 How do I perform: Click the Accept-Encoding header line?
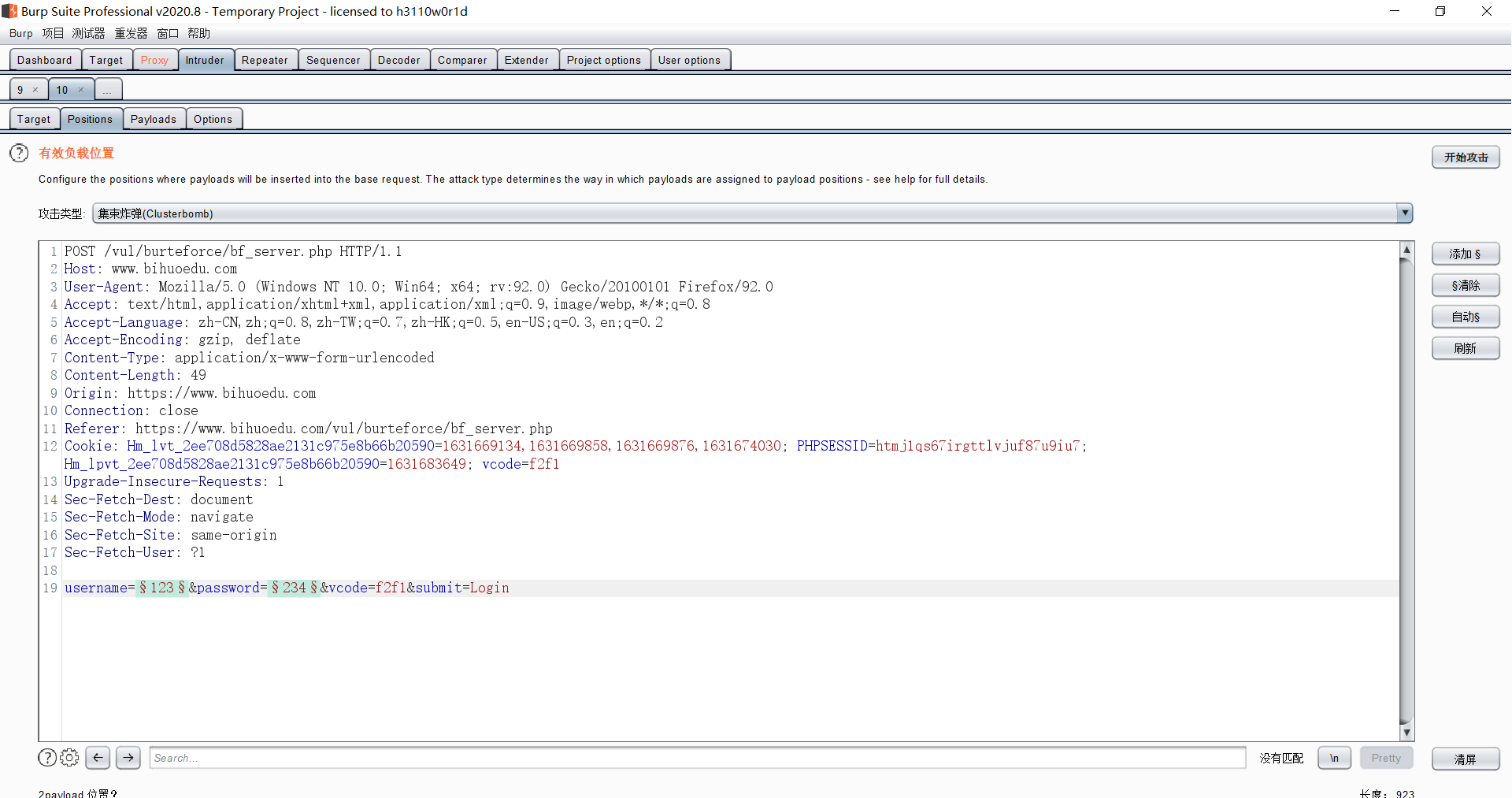(183, 340)
